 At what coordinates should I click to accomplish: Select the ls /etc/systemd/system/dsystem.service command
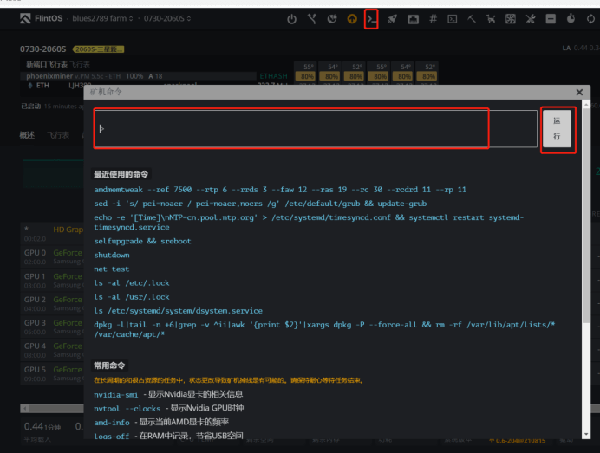[178, 311]
